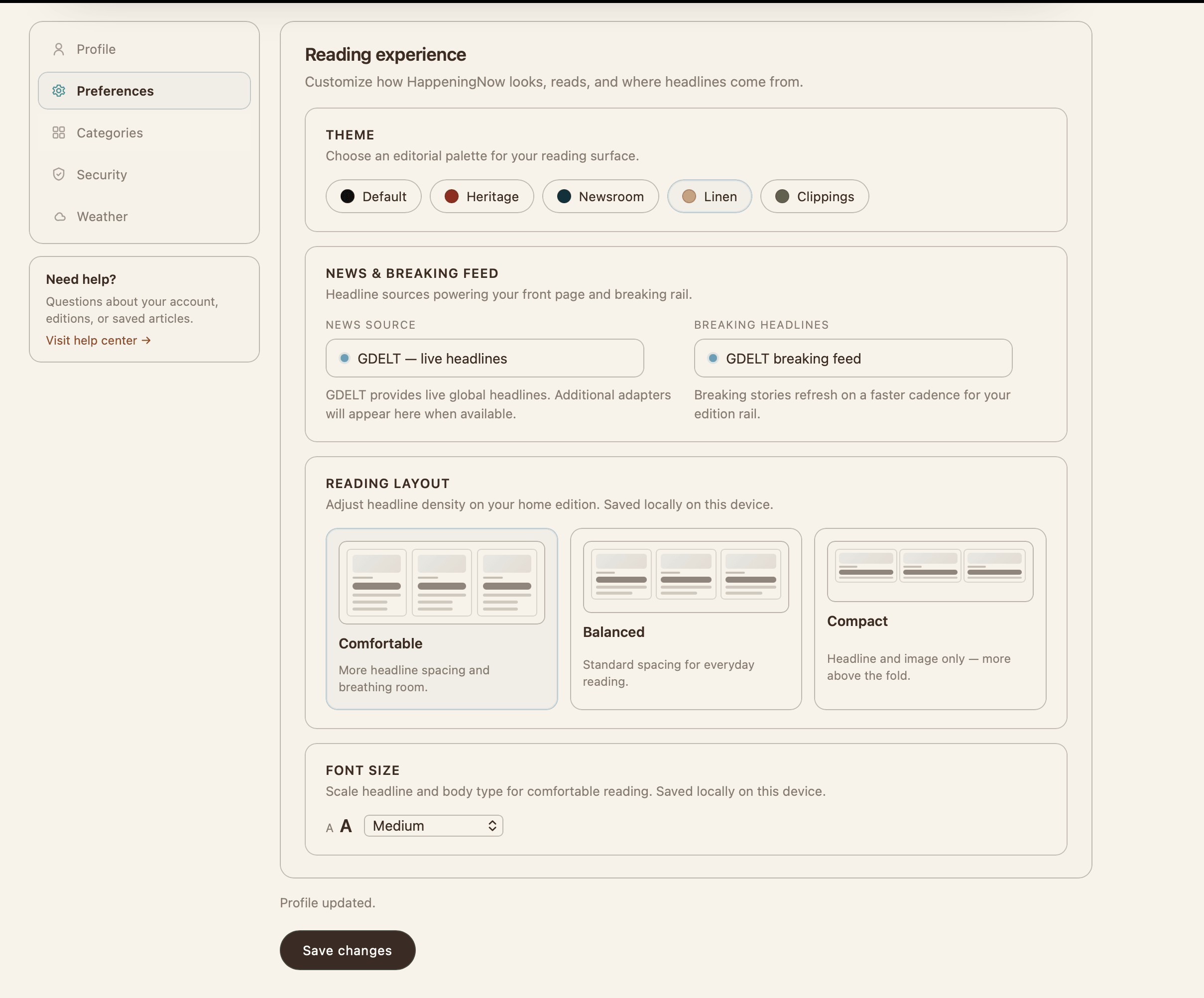Click the 'Reading experience' heading
Viewport: 1204px width, 998px height.
coord(385,54)
